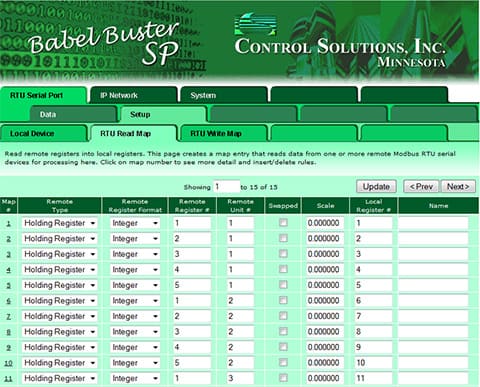The width and height of the screenshot is (480, 387).
Task: Open map number 3 link
Action: 9,254
